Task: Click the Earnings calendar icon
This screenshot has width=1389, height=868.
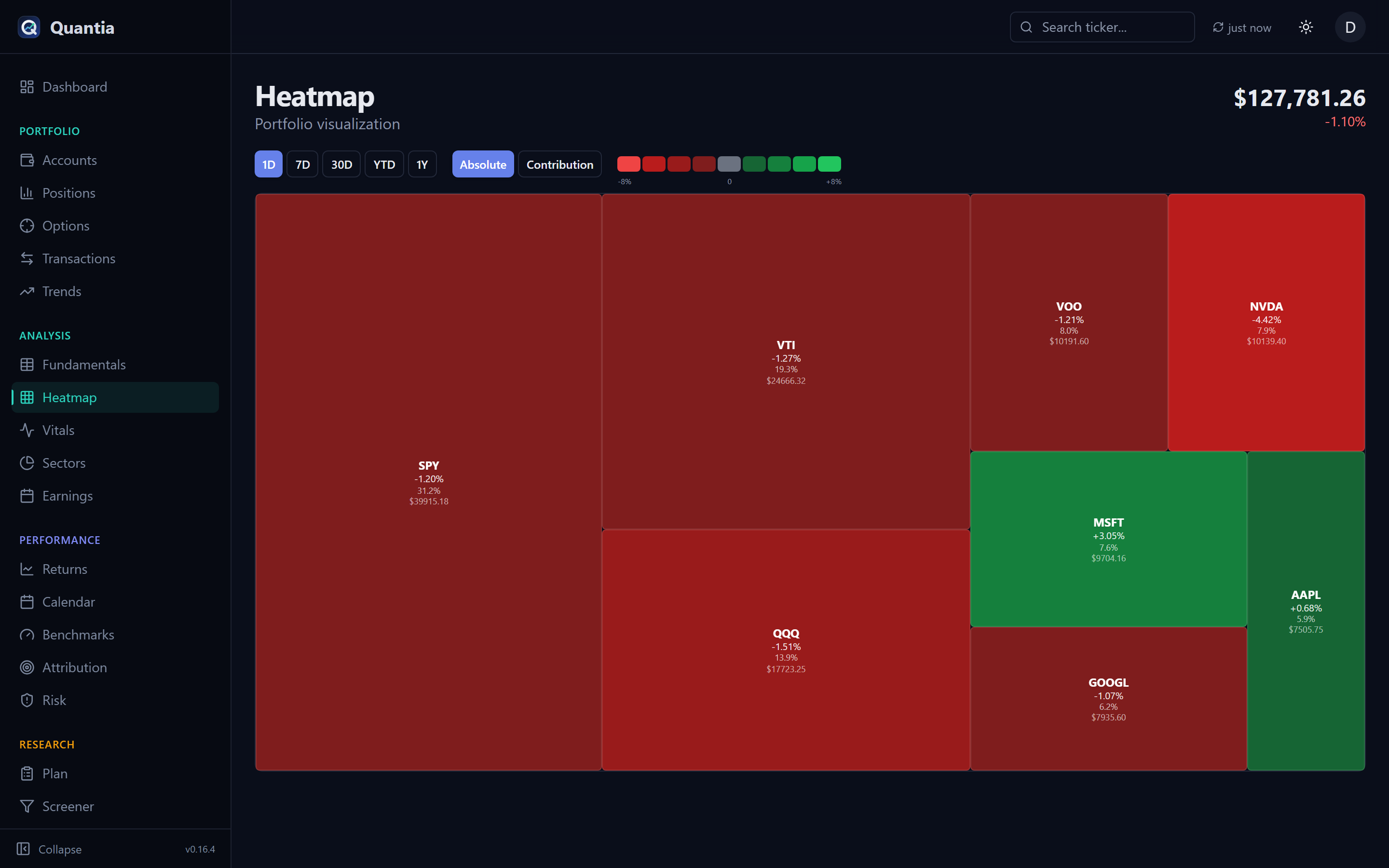Action: tap(27, 495)
